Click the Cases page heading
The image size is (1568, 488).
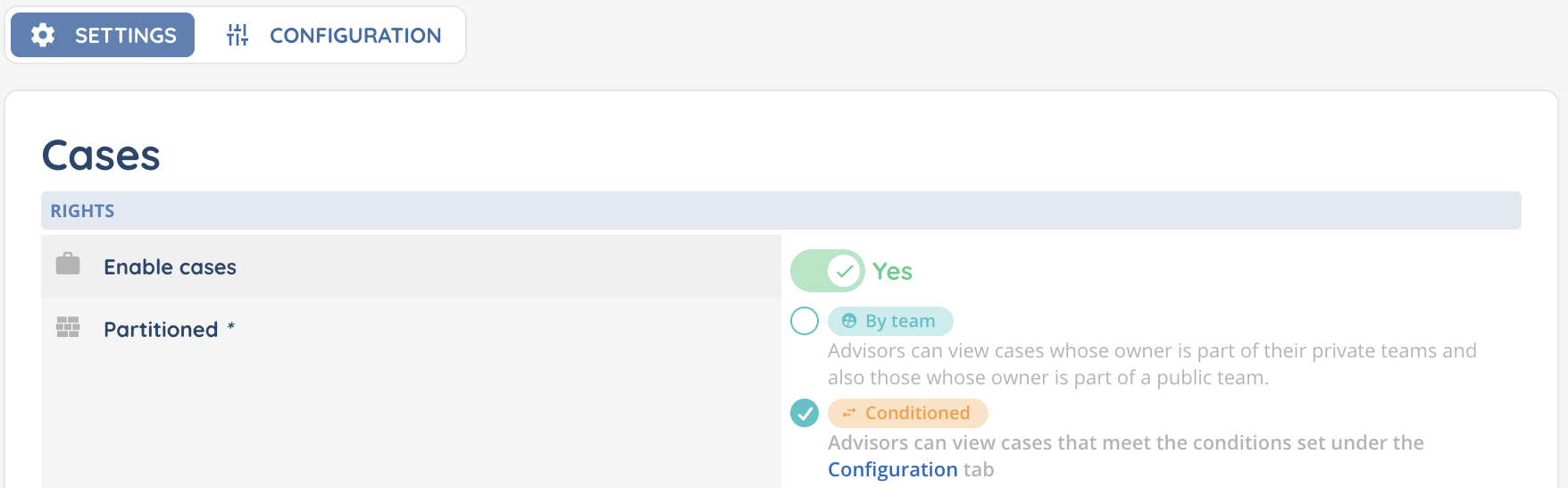pyautogui.click(x=101, y=156)
